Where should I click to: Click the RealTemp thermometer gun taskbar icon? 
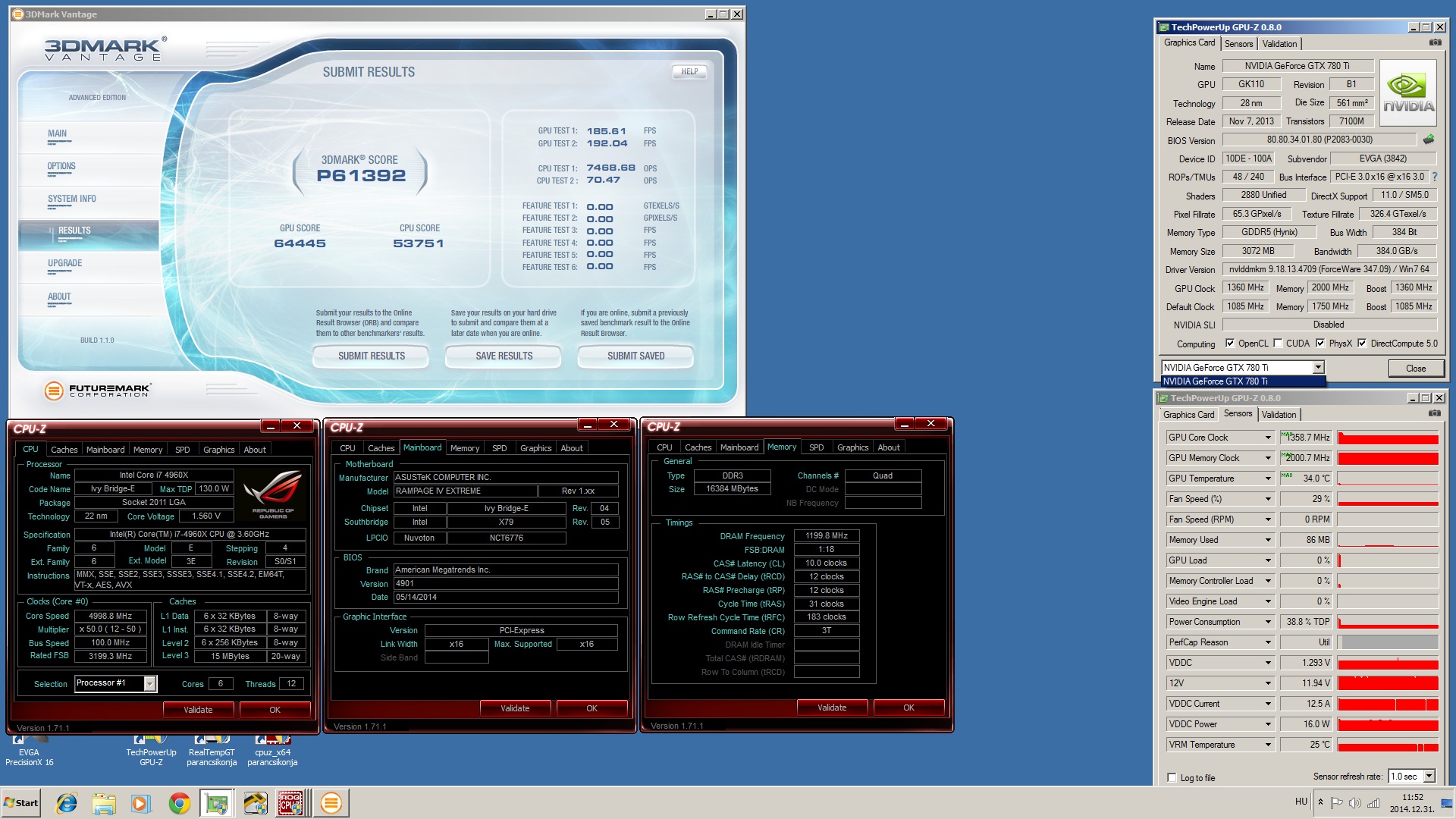[255, 803]
